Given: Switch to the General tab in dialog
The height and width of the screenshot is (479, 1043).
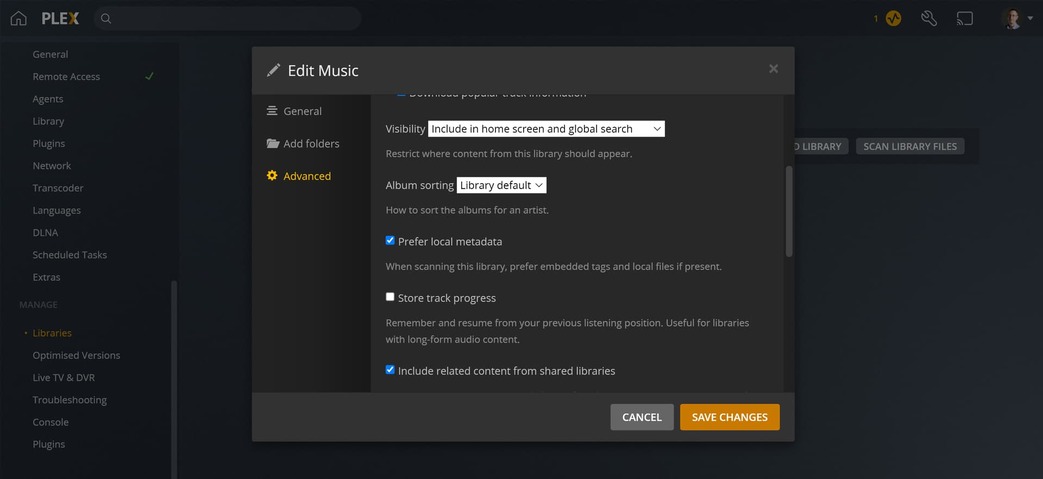Looking at the screenshot, I should coord(302,111).
